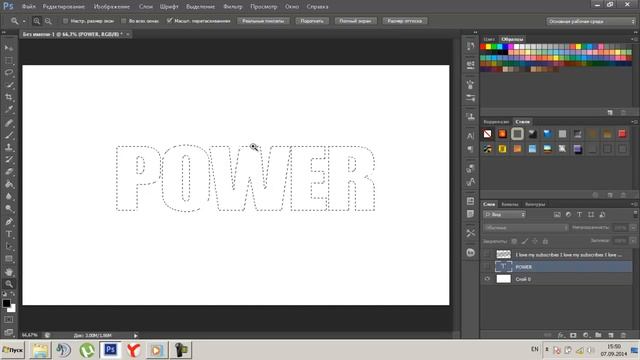The image size is (640, 360).
Task: Click the Fit Screen button
Action: (x=312, y=21)
